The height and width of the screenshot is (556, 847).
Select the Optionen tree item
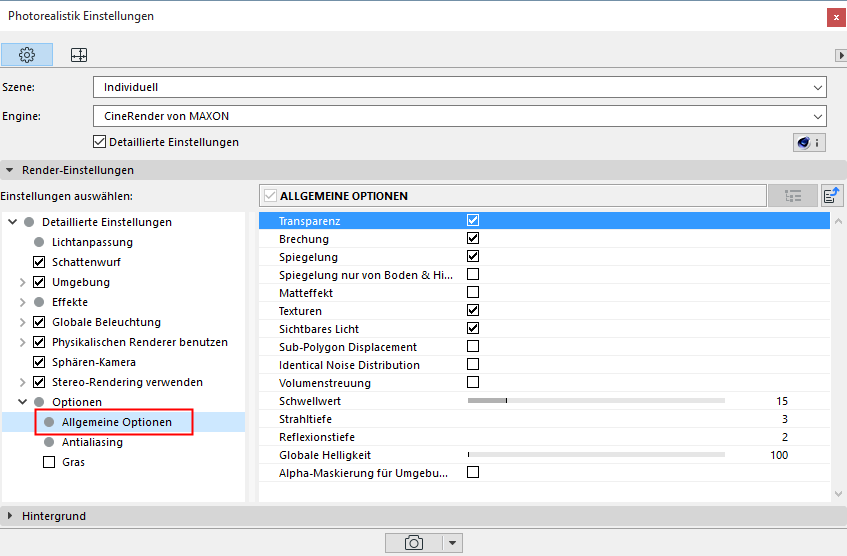[77, 402]
